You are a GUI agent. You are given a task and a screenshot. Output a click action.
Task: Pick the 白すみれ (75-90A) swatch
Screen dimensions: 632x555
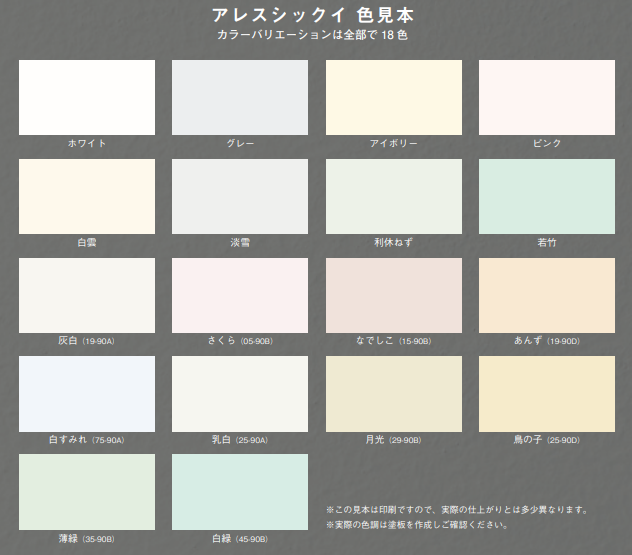tap(87, 393)
